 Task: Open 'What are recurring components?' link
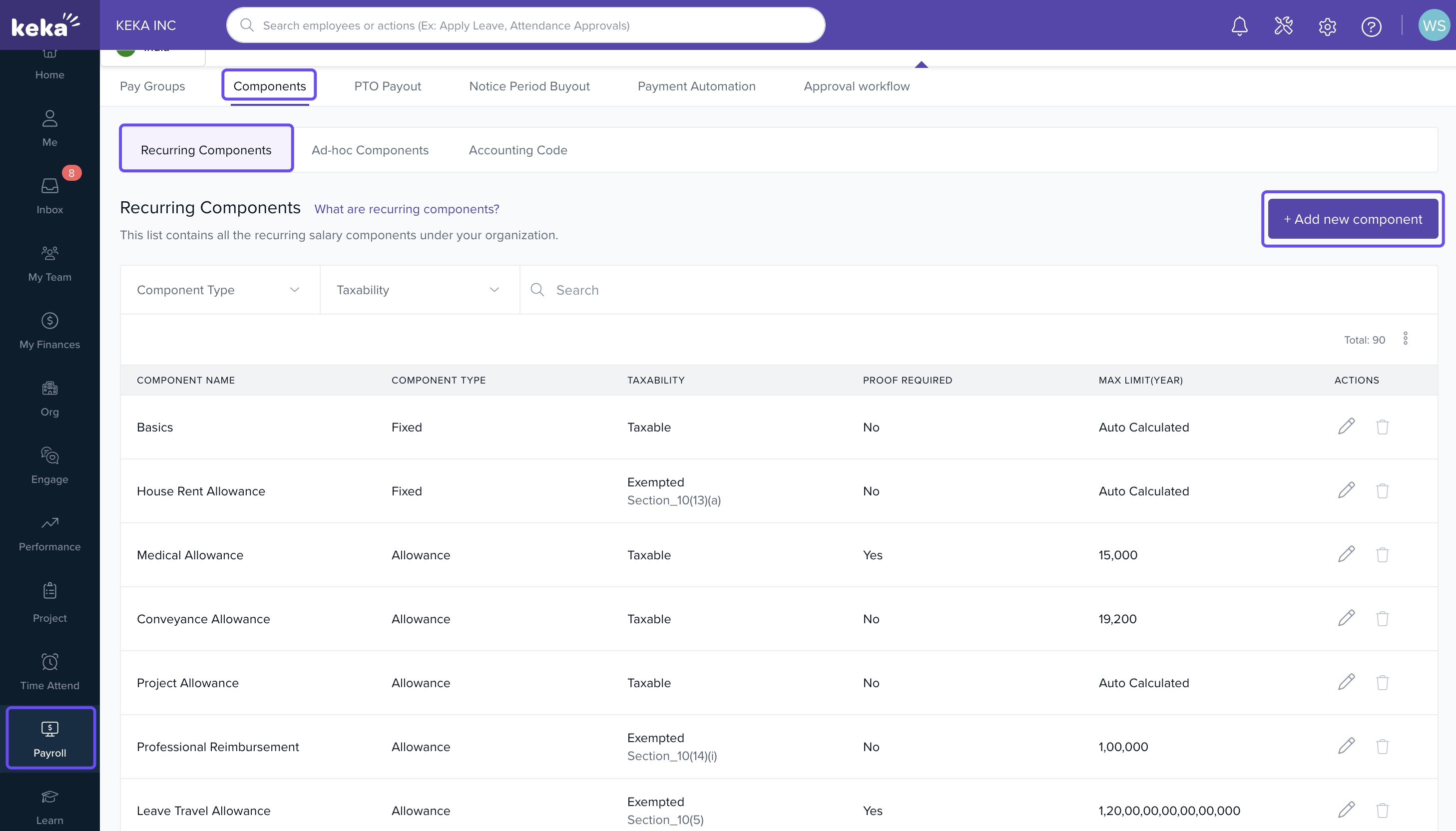[x=407, y=209]
